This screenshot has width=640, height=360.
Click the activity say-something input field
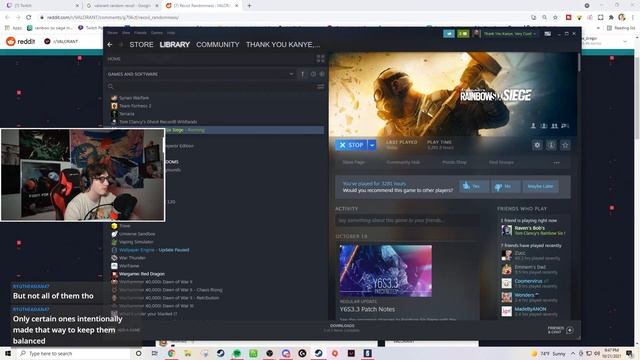click(x=407, y=220)
